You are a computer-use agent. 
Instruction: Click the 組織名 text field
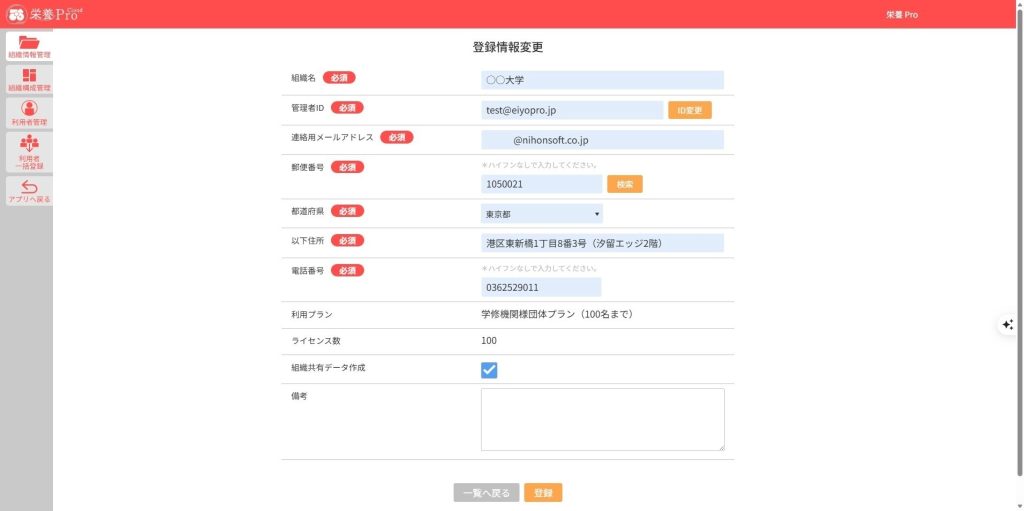pos(601,80)
